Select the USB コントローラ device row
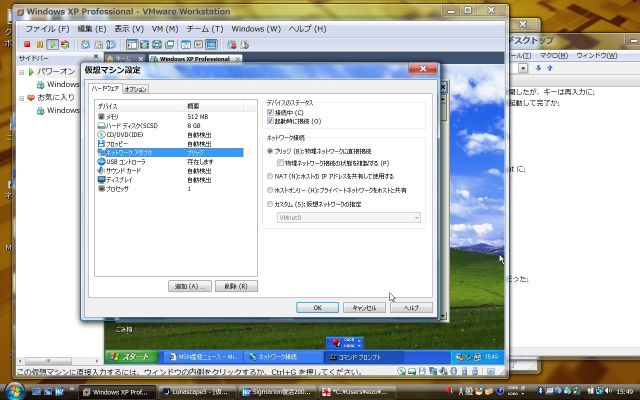This screenshot has width=640, height=400. [169, 162]
